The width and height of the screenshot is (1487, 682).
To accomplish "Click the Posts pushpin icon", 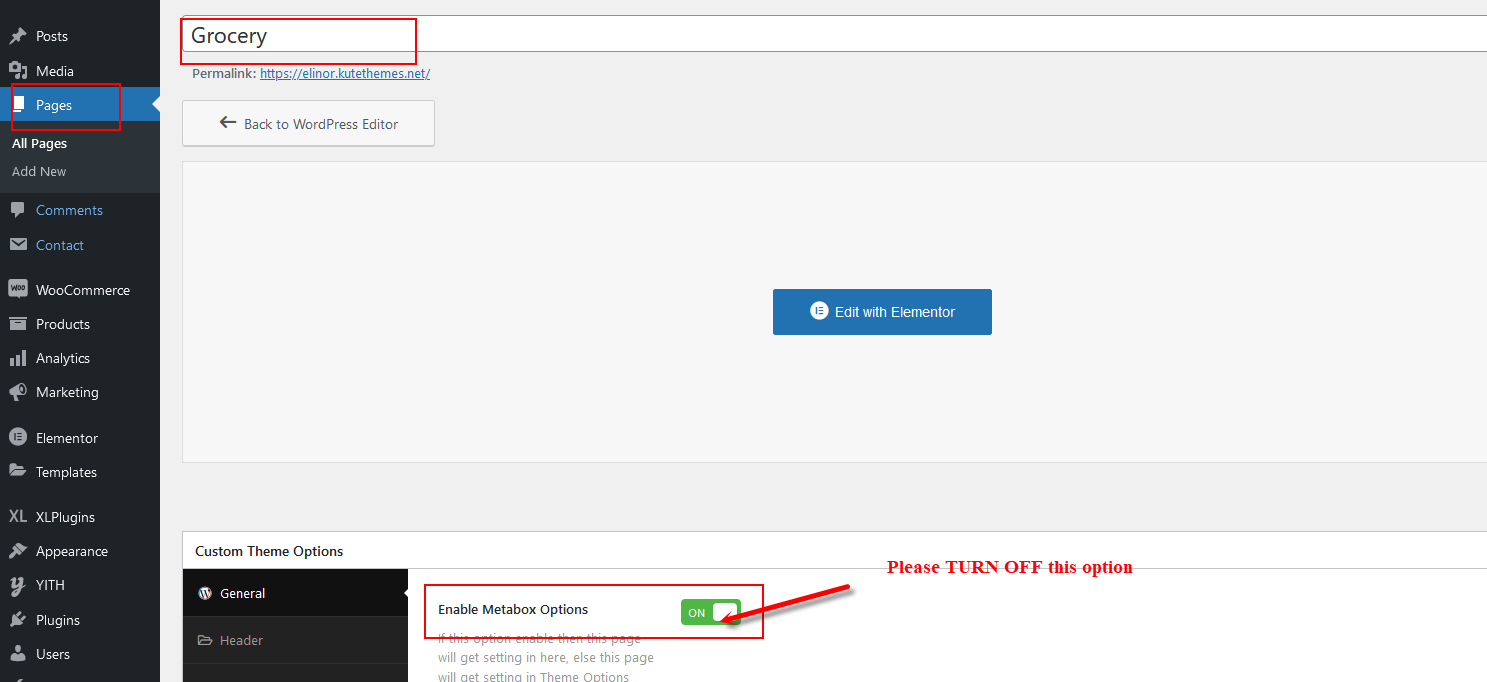I will click(18, 36).
